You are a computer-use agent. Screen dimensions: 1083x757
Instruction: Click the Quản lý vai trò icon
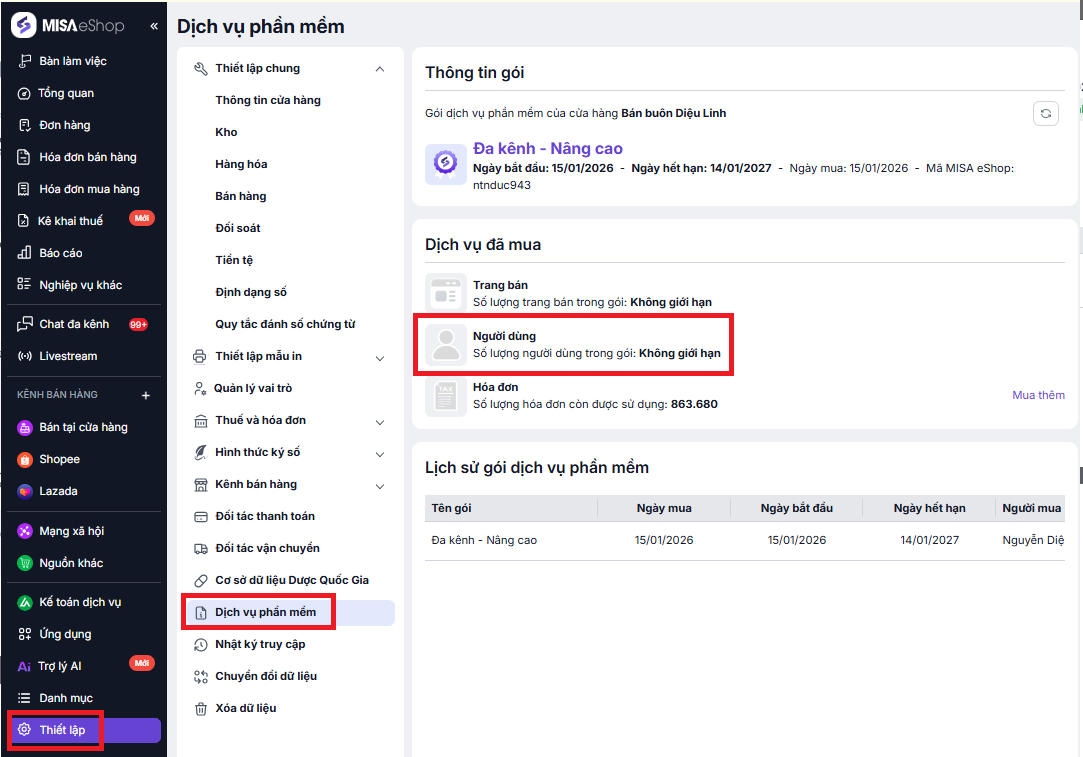click(x=200, y=388)
